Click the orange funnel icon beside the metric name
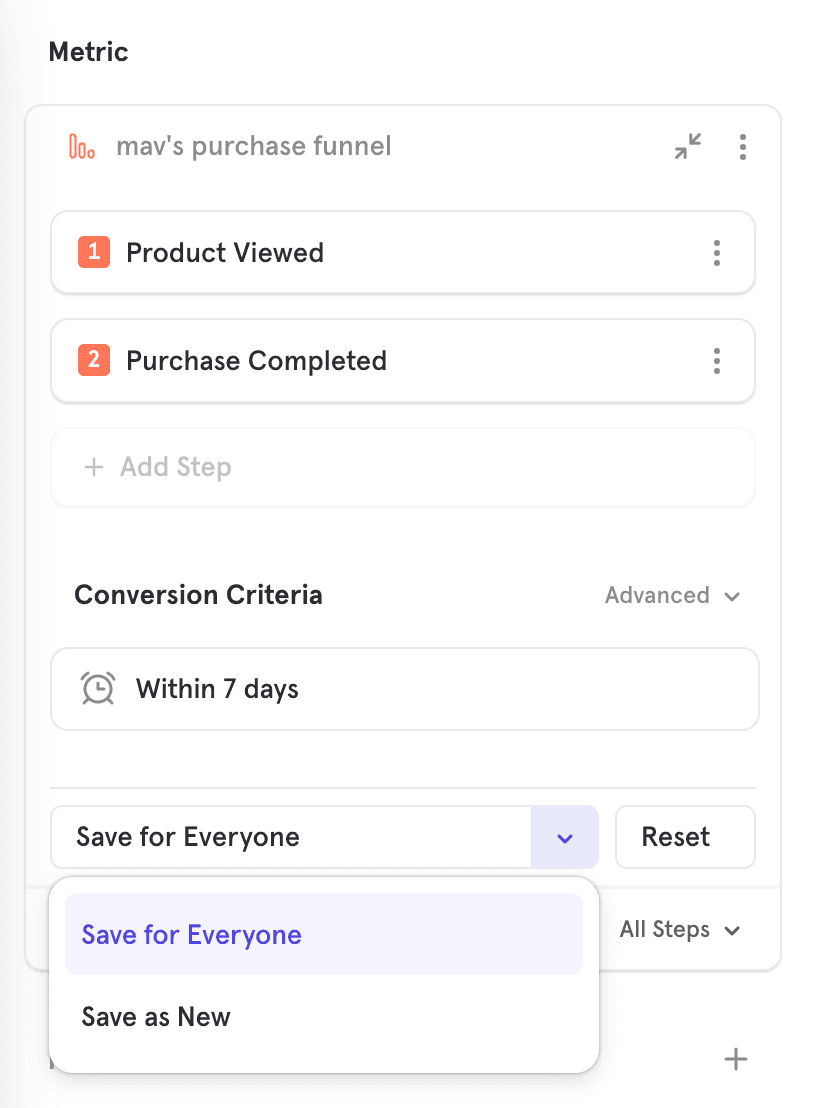 pyautogui.click(x=82, y=147)
